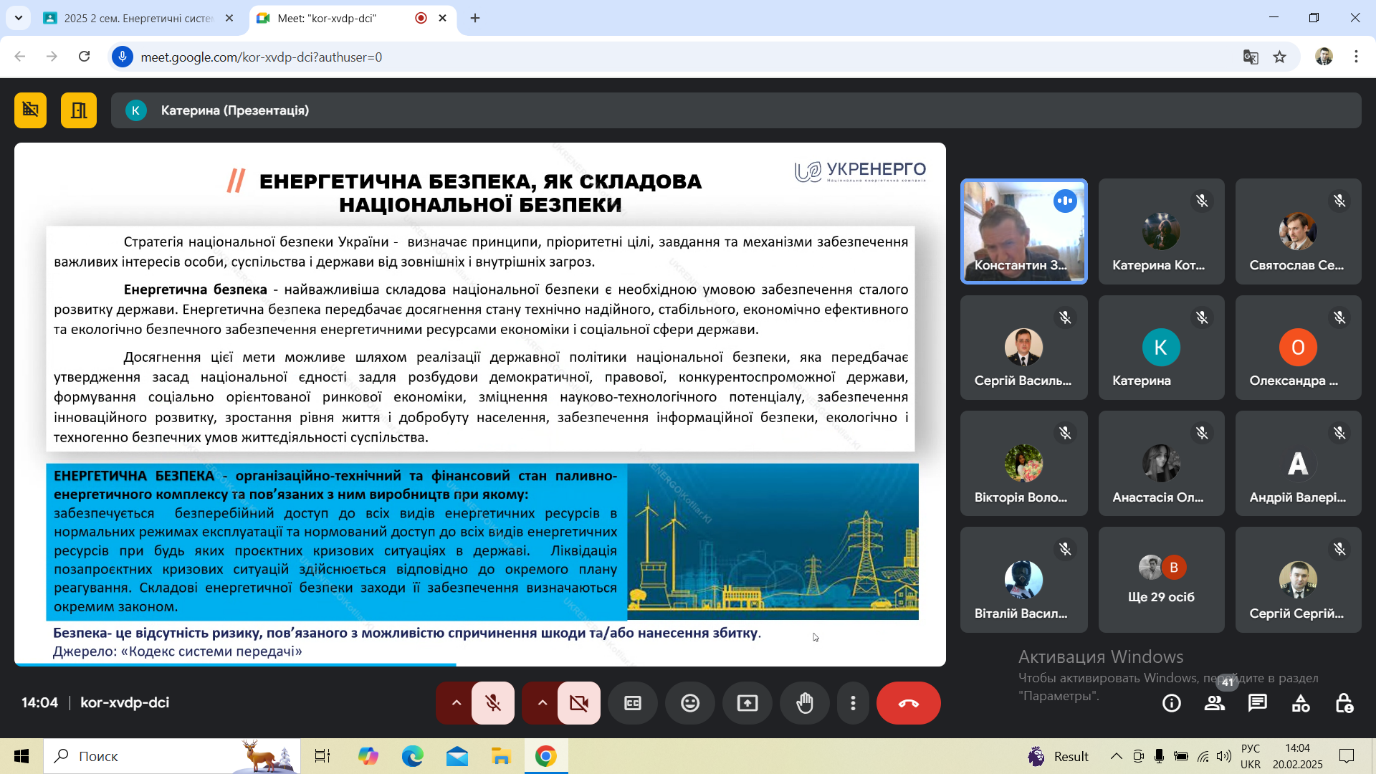Open the emoji reactions panel
The width and height of the screenshot is (1376, 774).
click(x=690, y=703)
